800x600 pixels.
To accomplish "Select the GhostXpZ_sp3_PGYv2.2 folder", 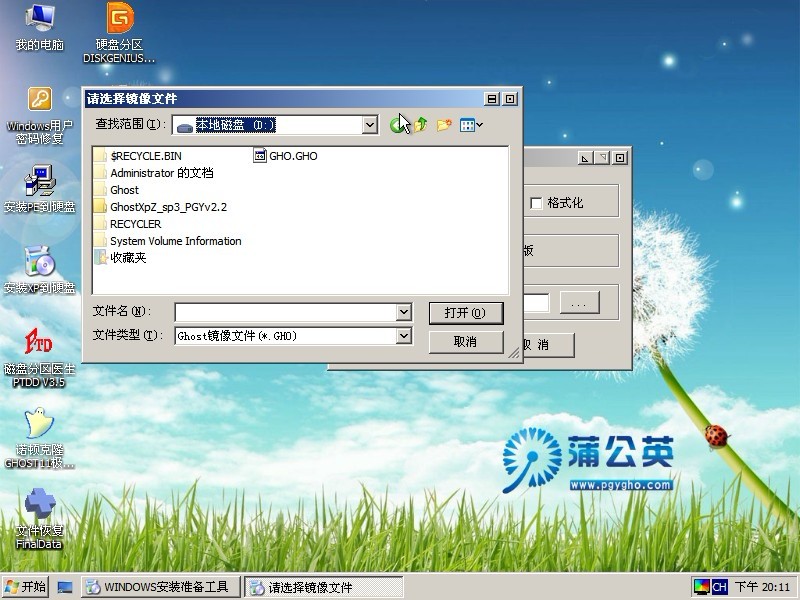I will (x=161, y=207).
